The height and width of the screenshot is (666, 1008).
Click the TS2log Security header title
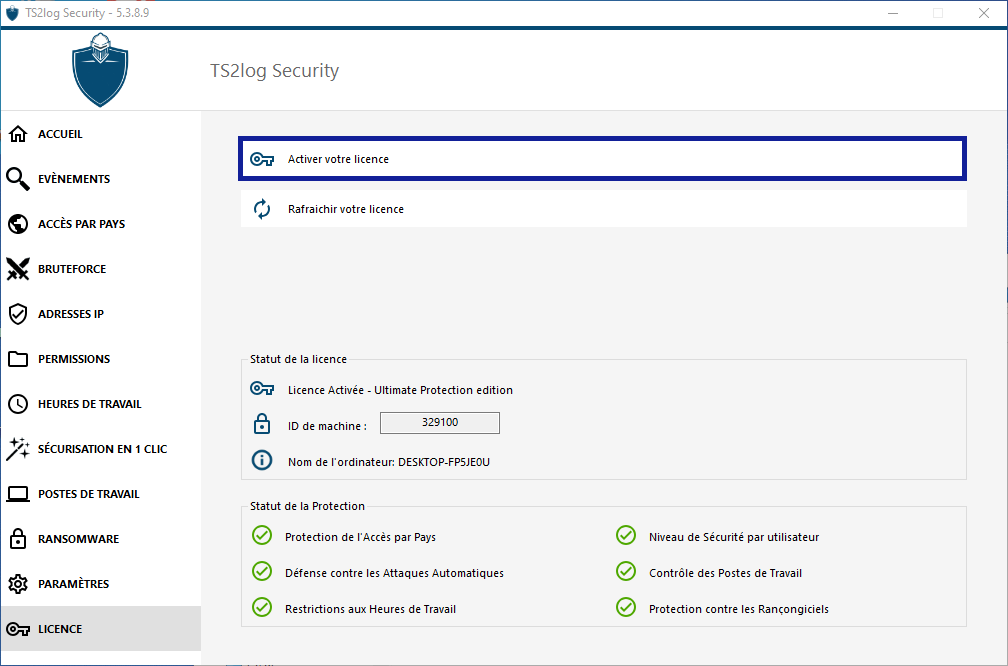274,71
